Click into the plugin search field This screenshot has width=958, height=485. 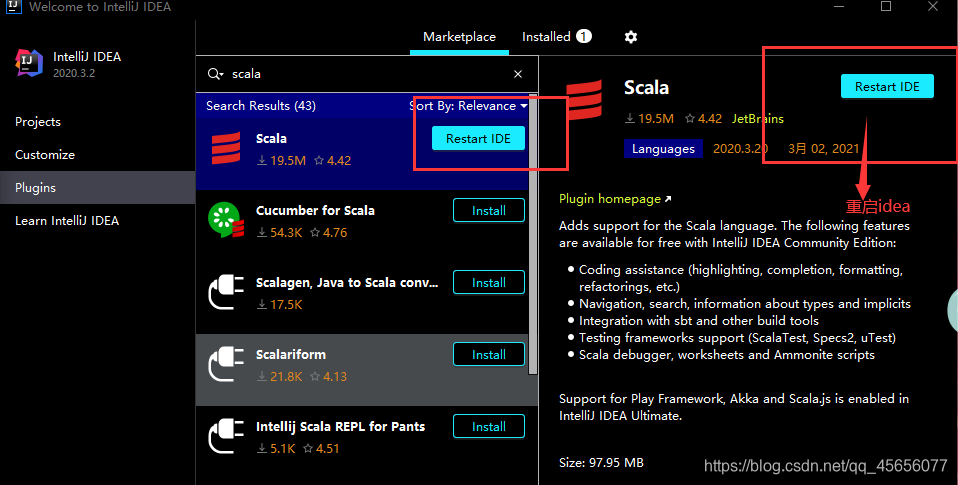coord(367,74)
